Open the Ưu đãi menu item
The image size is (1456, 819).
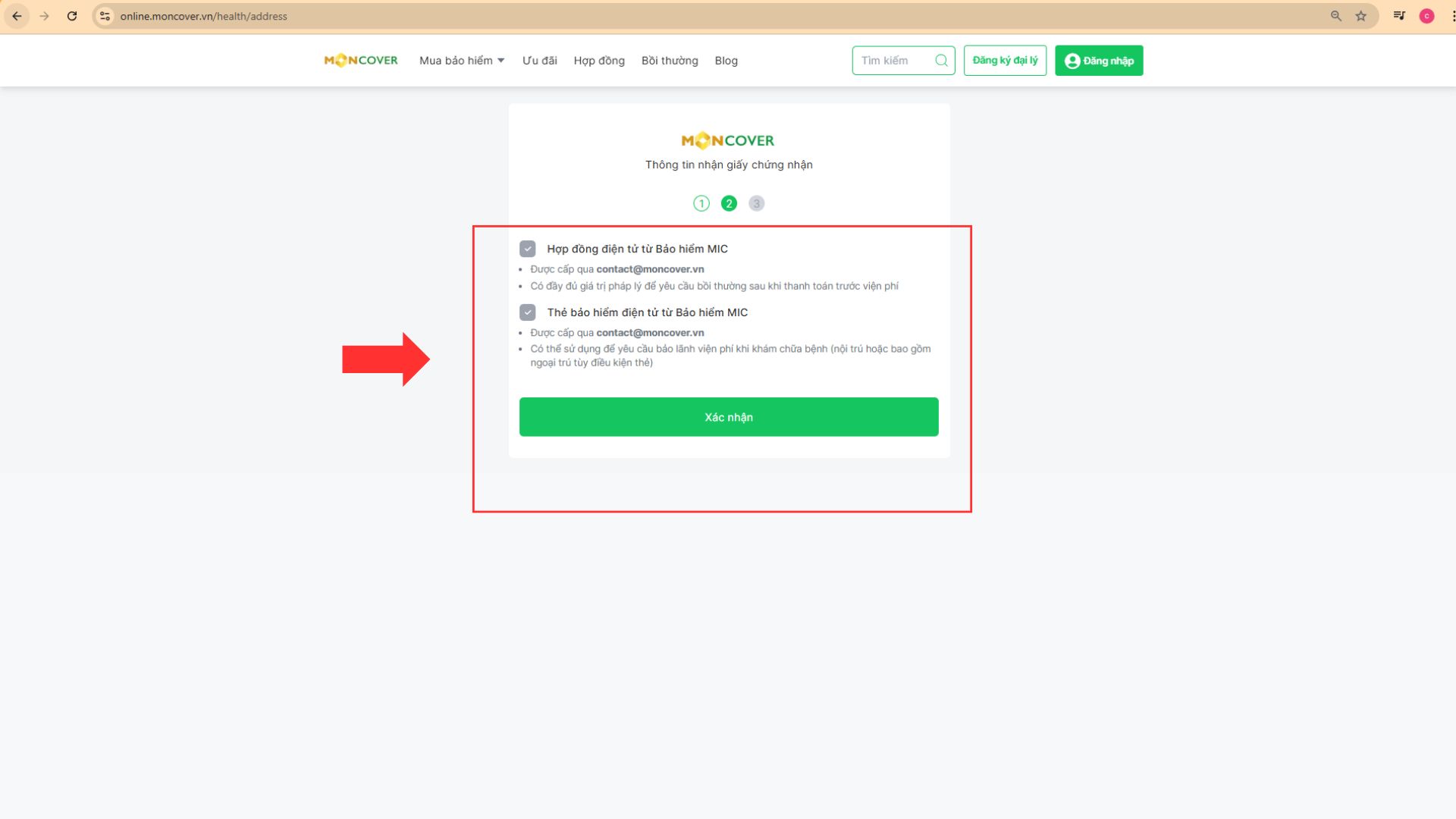[x=539, y=61]
